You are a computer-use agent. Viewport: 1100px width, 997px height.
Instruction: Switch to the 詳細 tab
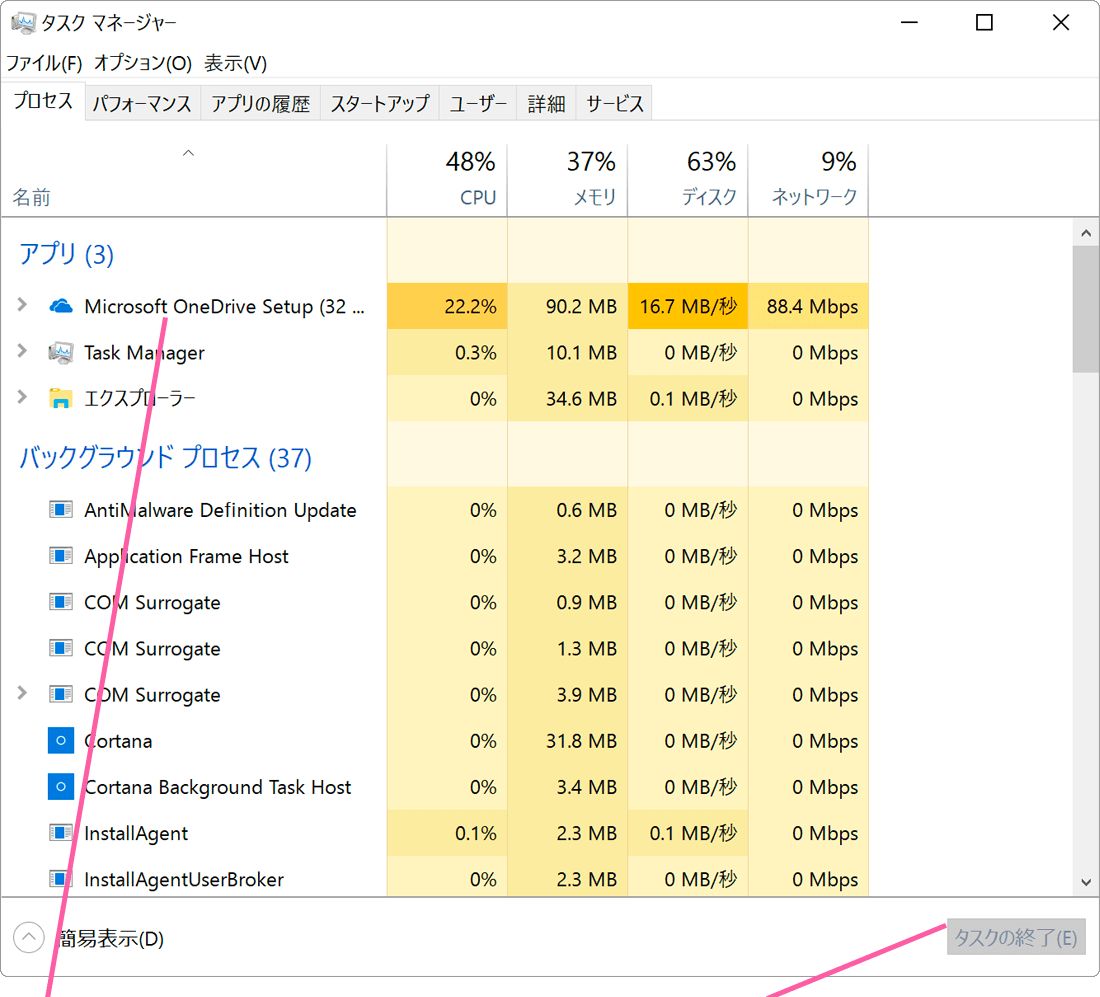(546, 104)
